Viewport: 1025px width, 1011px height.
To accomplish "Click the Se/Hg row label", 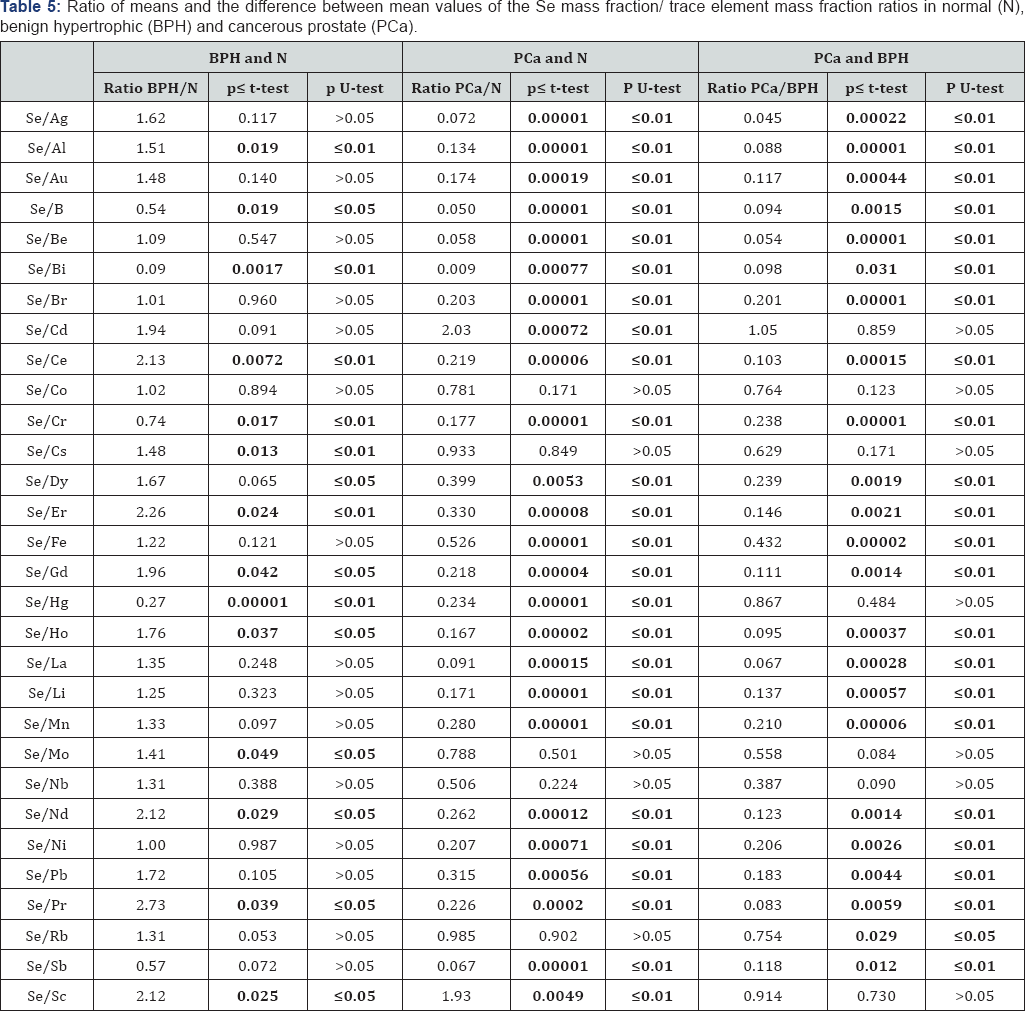I will (x=47, y=602).
